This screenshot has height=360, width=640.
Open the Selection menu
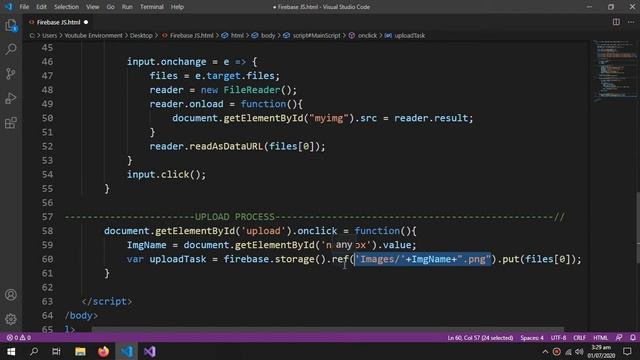66,7
